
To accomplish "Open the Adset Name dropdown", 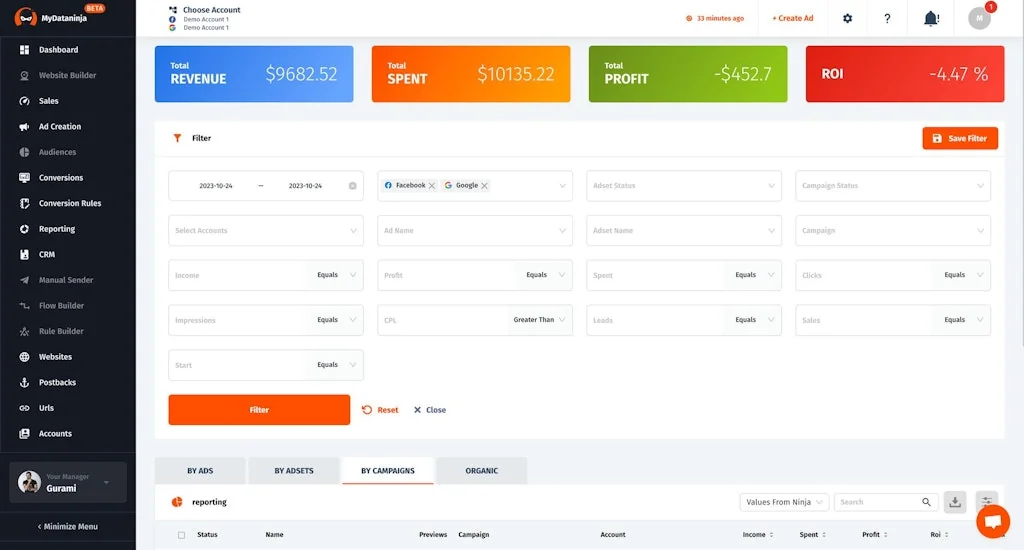I will click(684, 231).
